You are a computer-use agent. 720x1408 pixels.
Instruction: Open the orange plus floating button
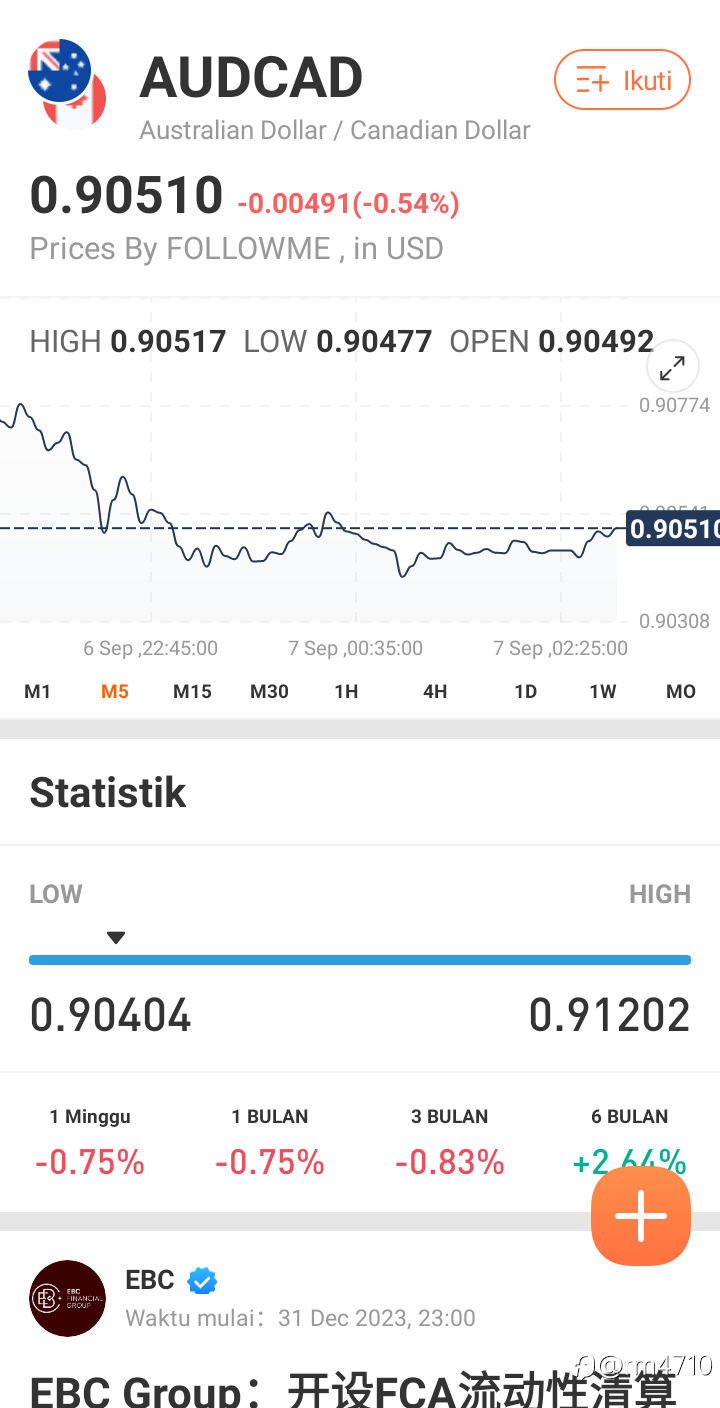coord(641,1216)
